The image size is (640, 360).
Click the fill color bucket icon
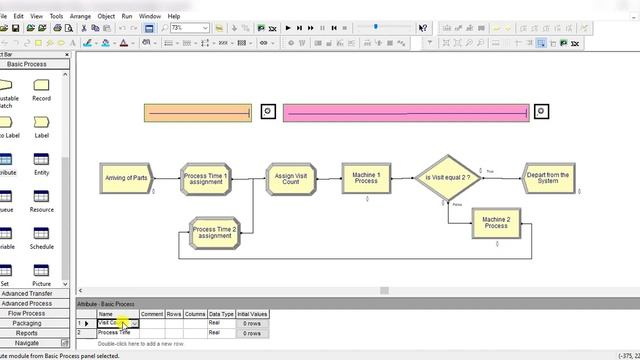pyautogui.click(x=106, y=43)
